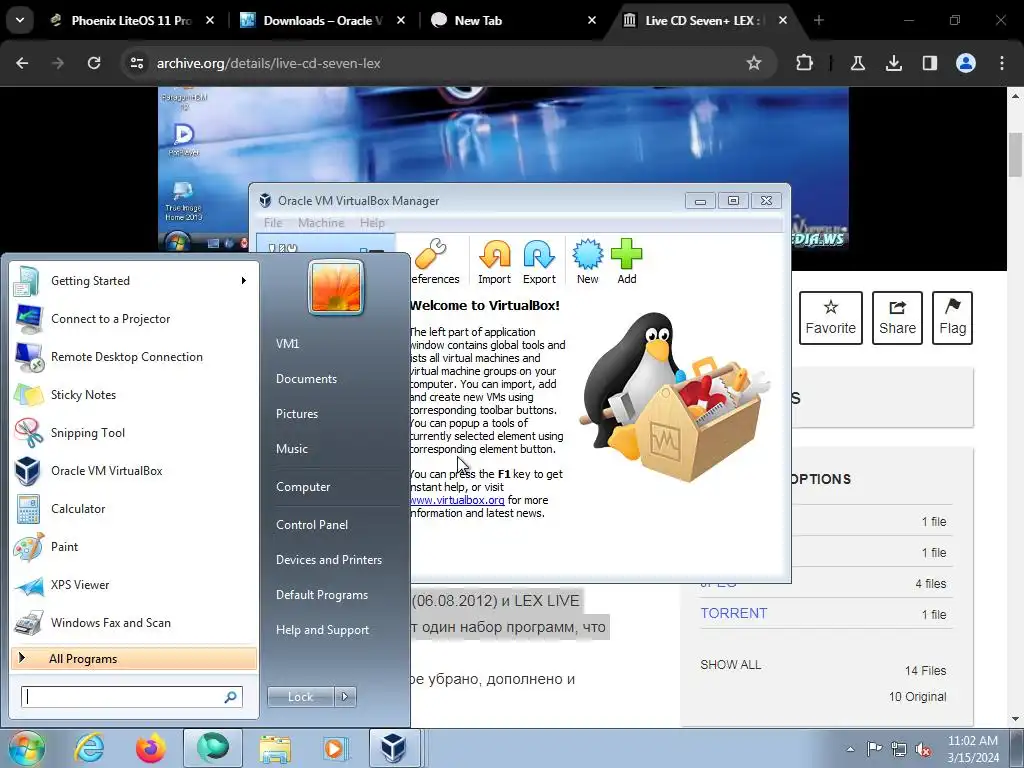Open Chrome downloads icon
Viewport: 1024px width, 768px height.
893,63
